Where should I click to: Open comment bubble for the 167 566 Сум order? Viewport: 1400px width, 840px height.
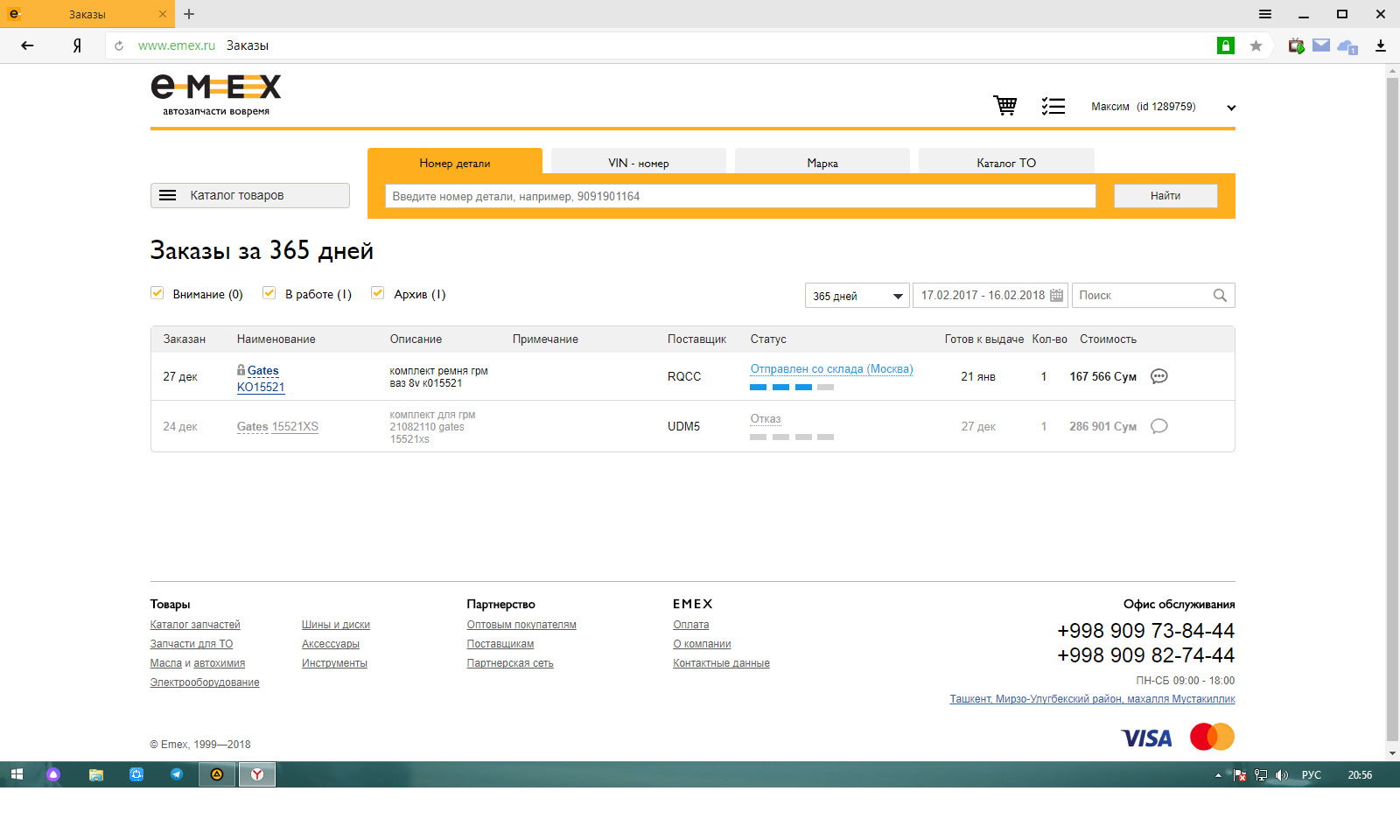coord(1159,376)
